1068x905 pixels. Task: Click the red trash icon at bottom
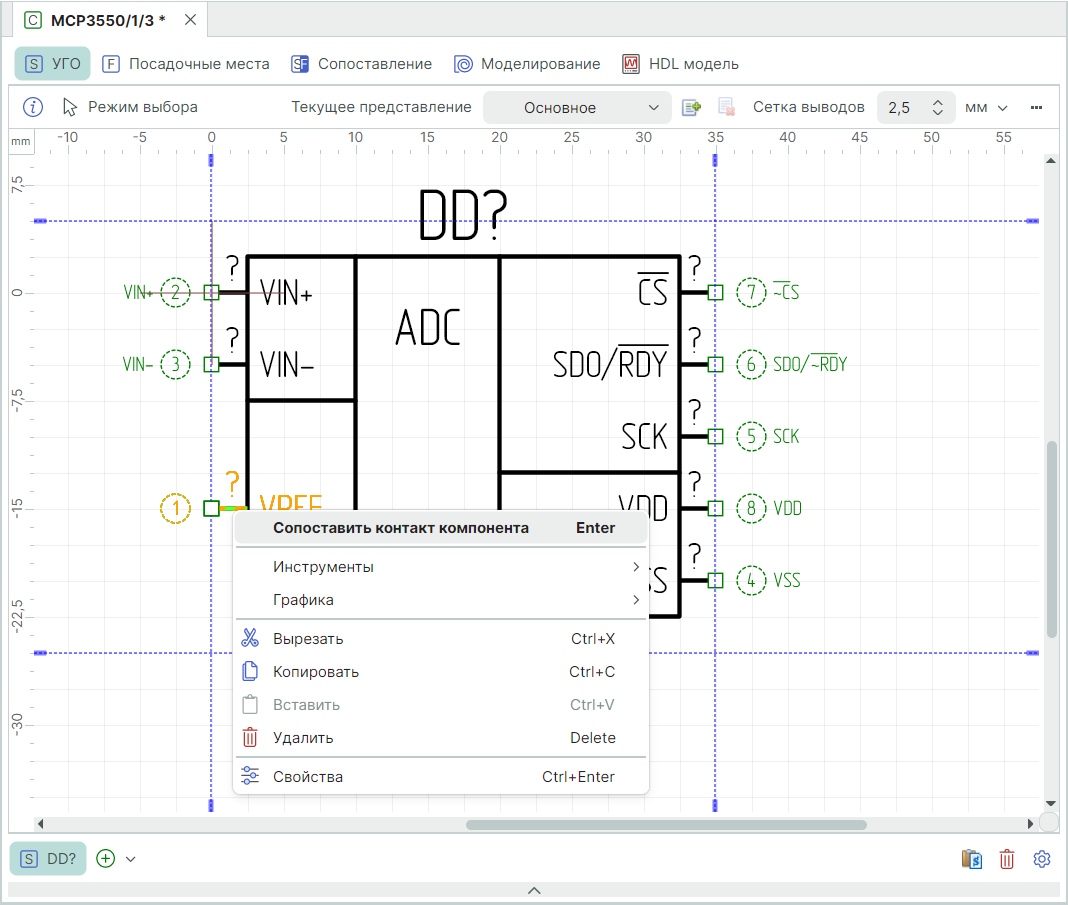point(1007,859)
